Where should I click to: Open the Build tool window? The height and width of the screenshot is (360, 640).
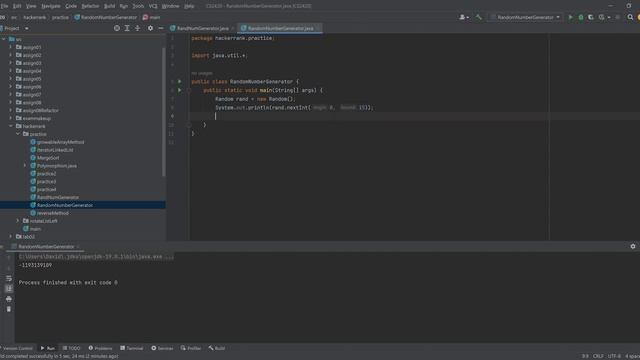(217, 348)
